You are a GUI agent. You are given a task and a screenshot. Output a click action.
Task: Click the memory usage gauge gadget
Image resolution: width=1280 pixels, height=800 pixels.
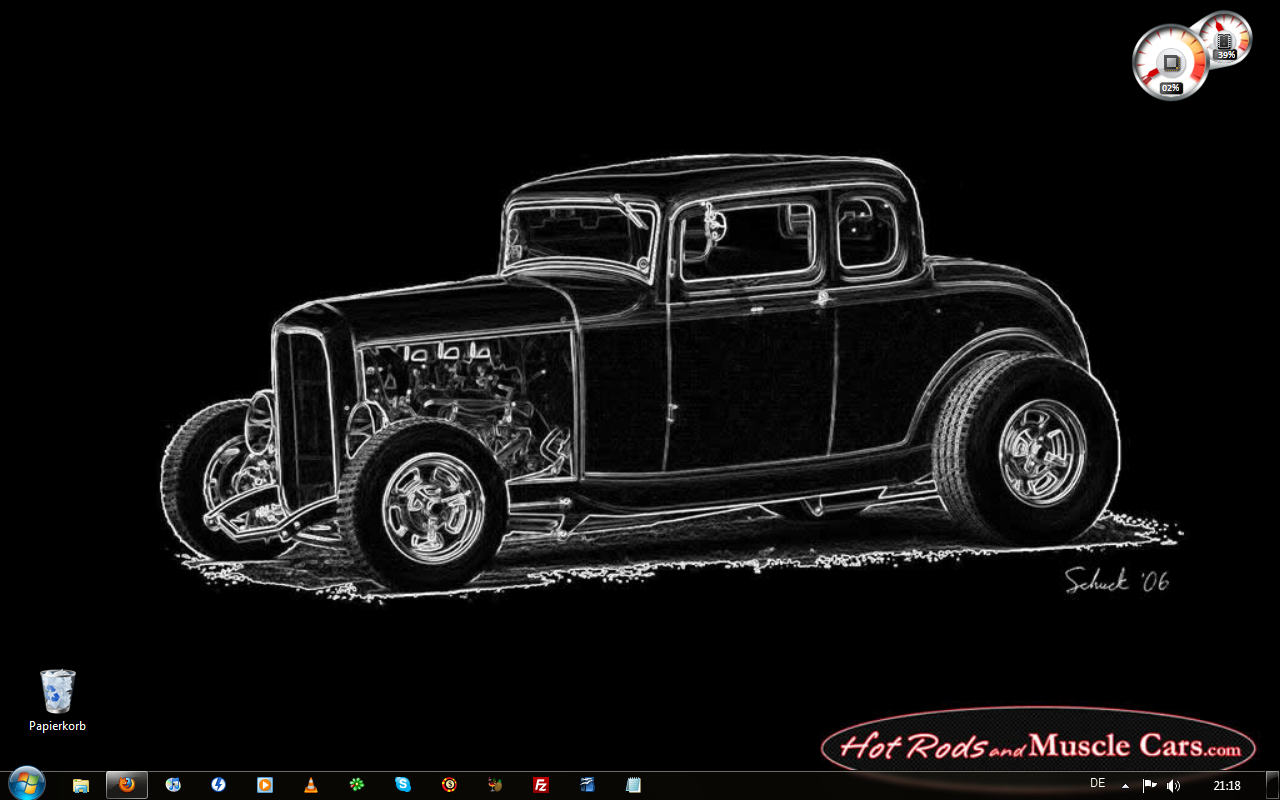point(1225,40)
